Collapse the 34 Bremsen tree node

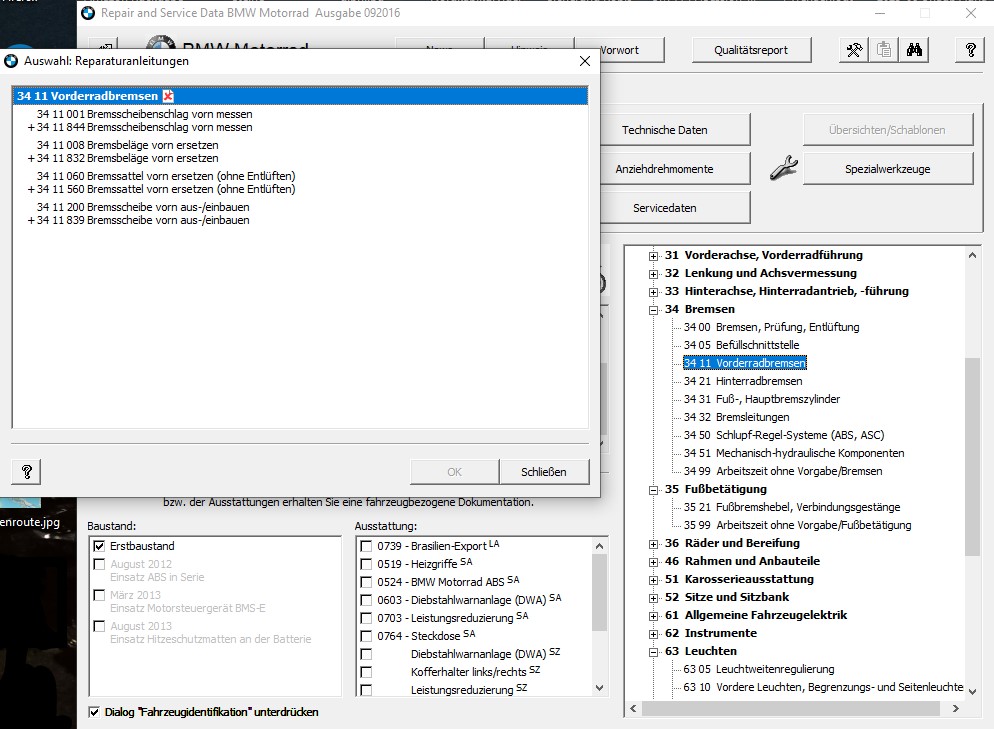click(x=653, y=310)
